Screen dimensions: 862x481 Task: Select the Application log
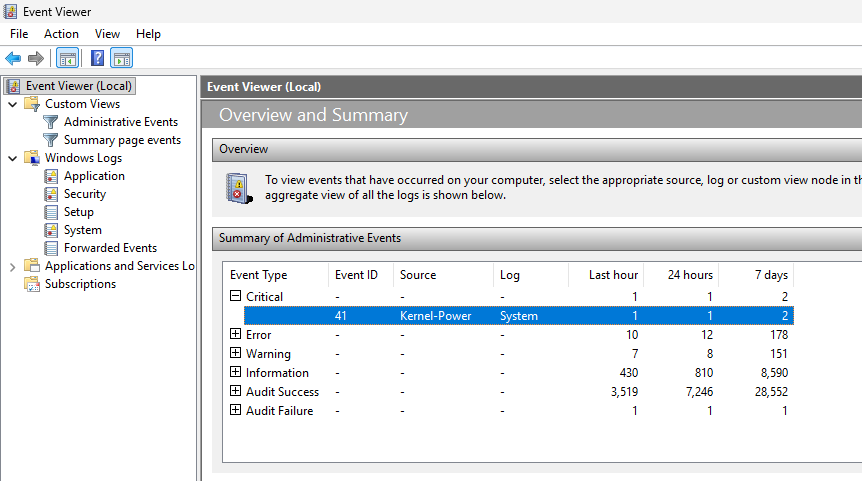click(94, 176)
